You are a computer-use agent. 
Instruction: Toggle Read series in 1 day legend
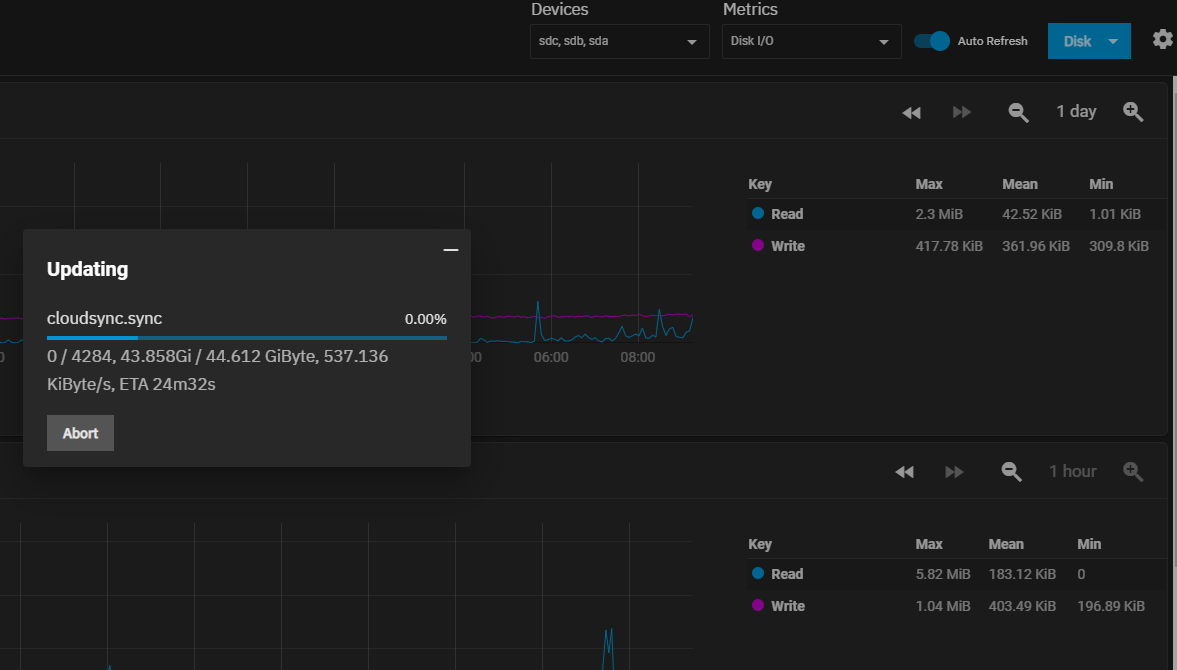[778, 214]
